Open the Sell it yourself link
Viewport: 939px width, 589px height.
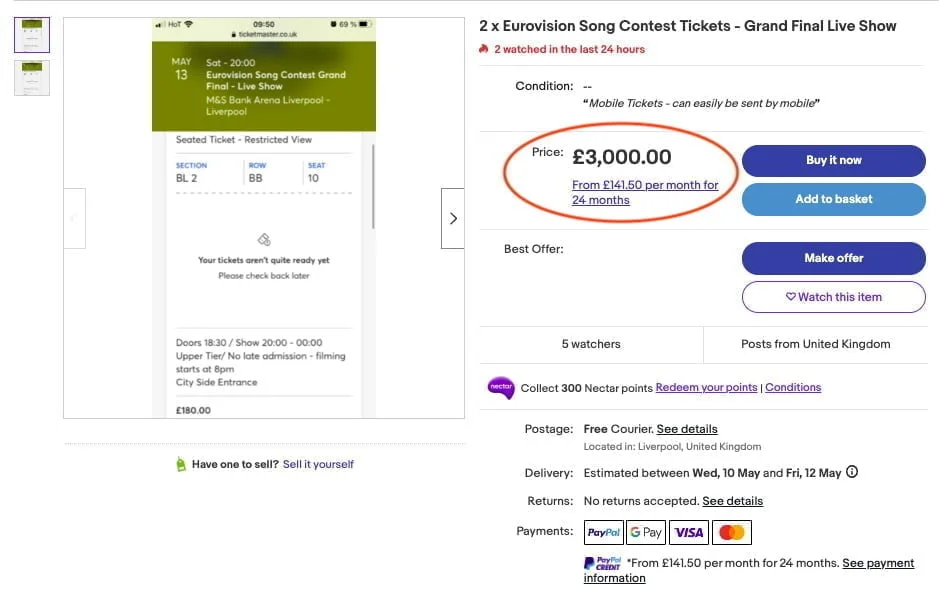click(318, 464)
